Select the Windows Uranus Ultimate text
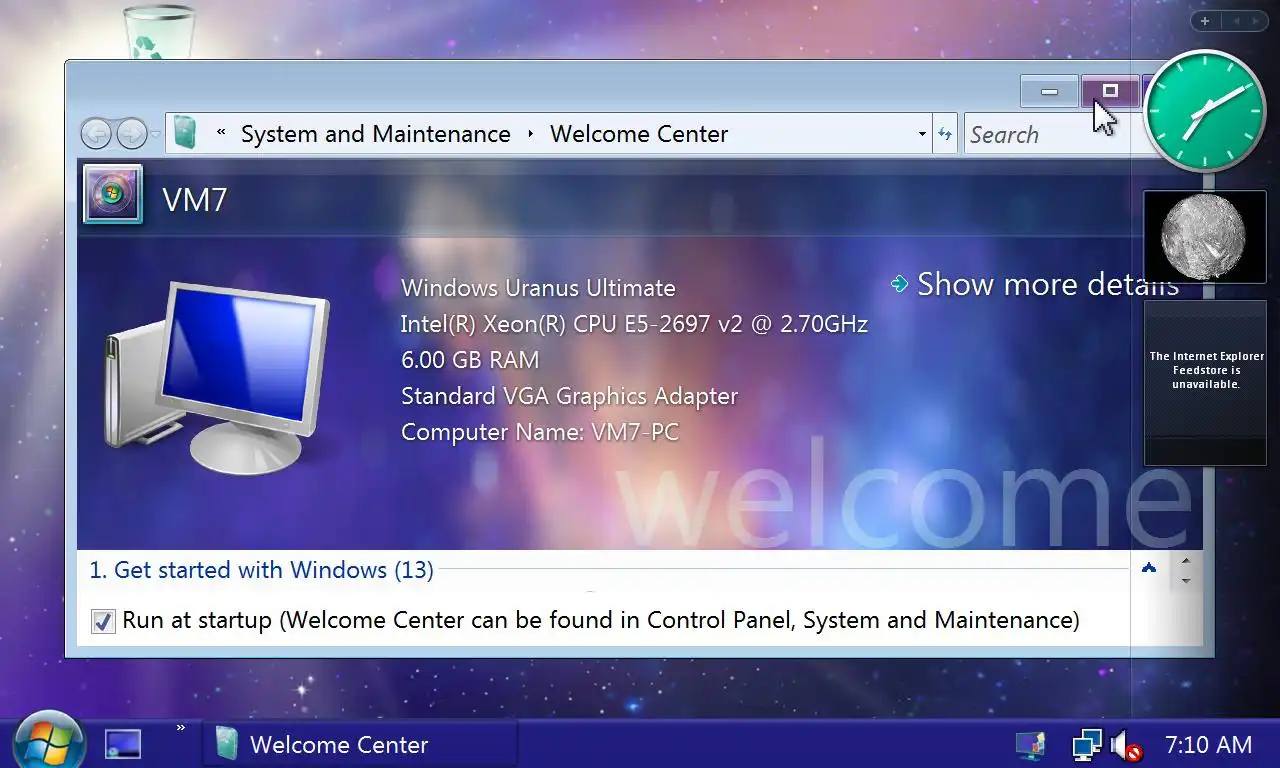Image resolution: width=1280 pixels, height=768 pixels. [x=538, y=288]
